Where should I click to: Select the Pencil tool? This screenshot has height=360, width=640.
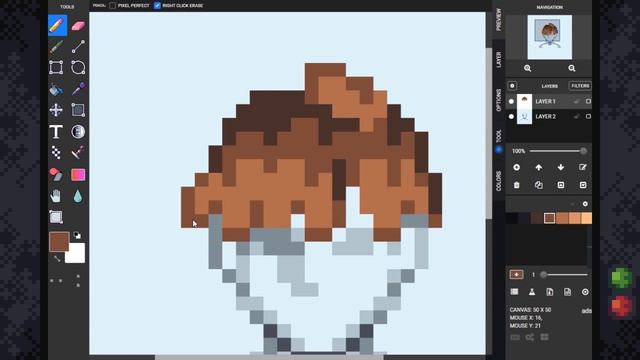click(x=57, y=25)
